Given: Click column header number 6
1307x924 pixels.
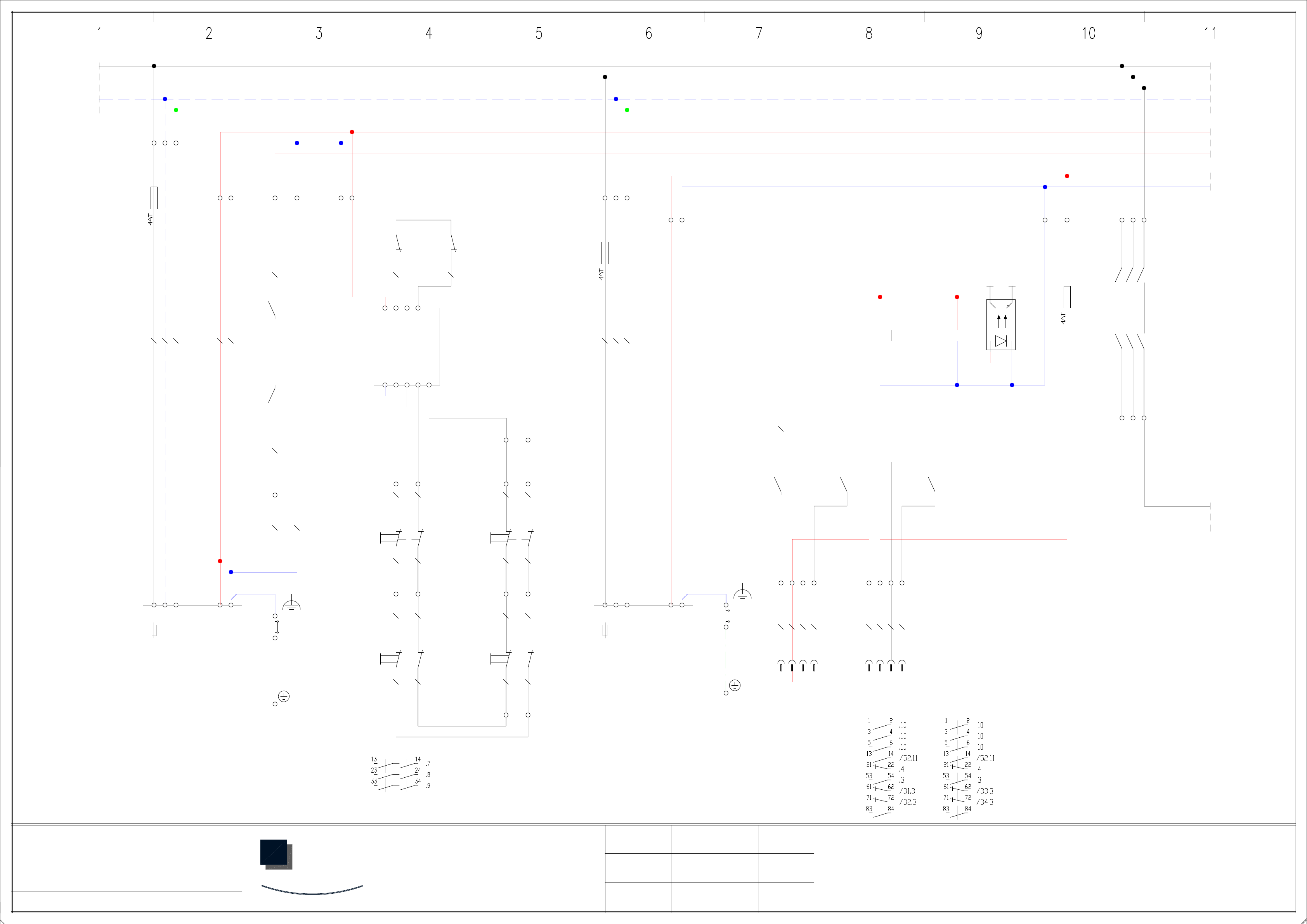Looking at the screenshot, I should pos(648,34).
